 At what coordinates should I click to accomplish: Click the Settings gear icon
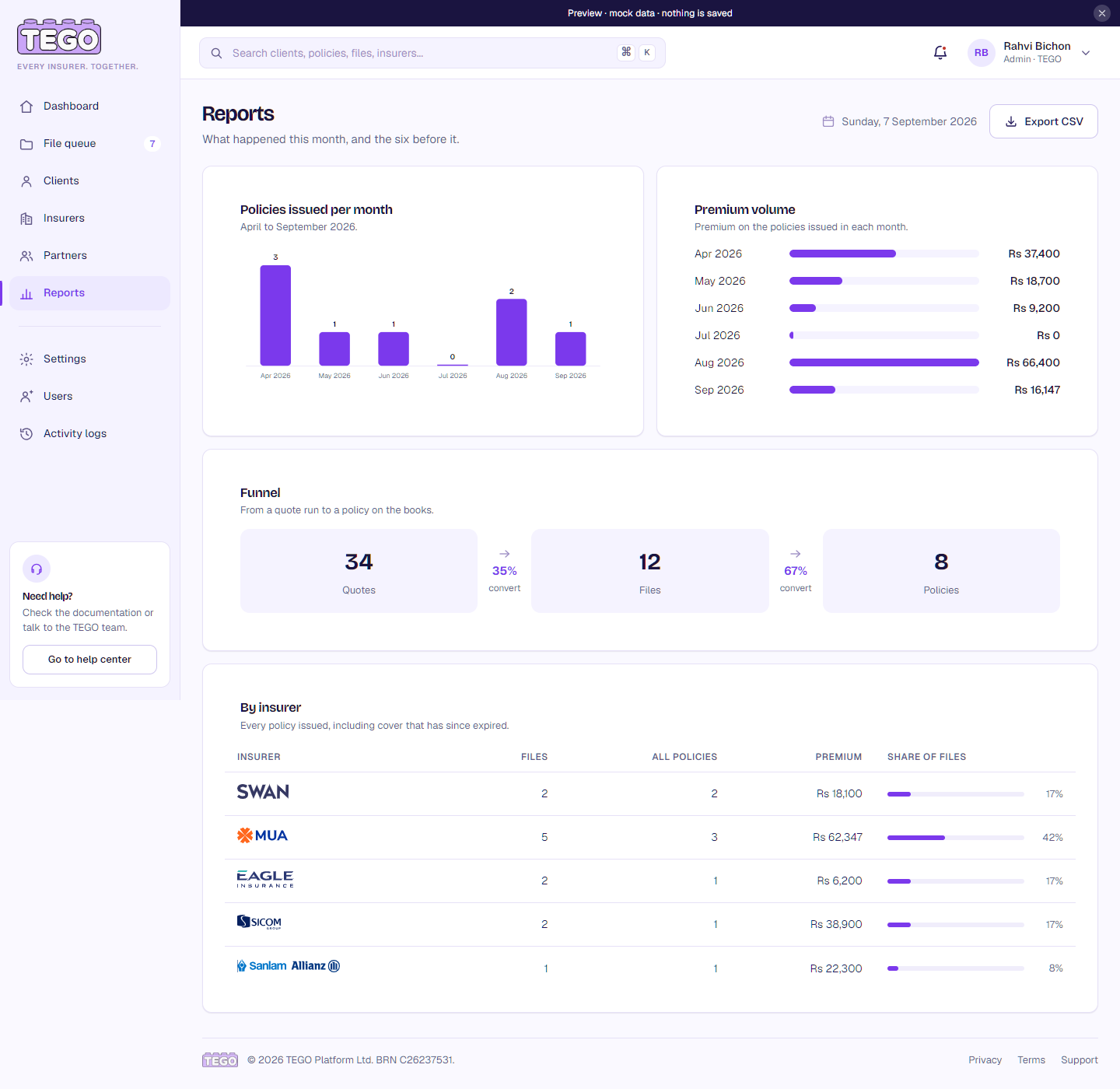[x=26, y=359]
